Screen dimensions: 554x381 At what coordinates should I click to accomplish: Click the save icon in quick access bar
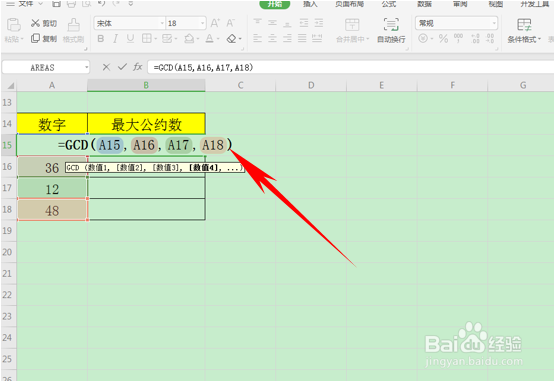[56, 4]
